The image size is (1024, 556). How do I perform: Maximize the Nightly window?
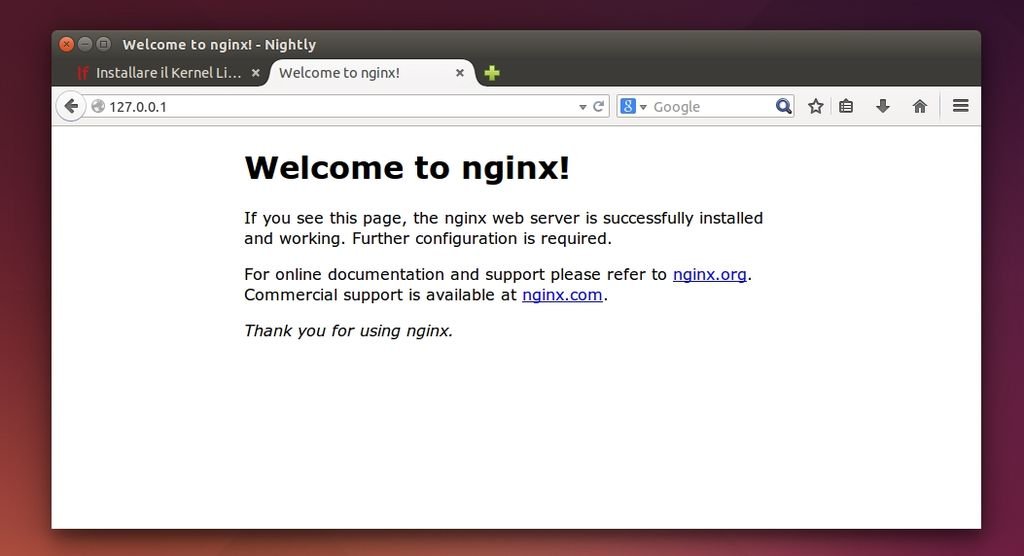(x=104, y=44)
